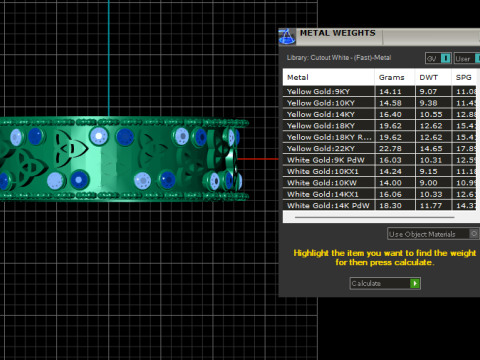The width and height of the screenshot is (480, 360).
Task: Select the Yellow Gold:14KY row
Action: tap(380, 114)
